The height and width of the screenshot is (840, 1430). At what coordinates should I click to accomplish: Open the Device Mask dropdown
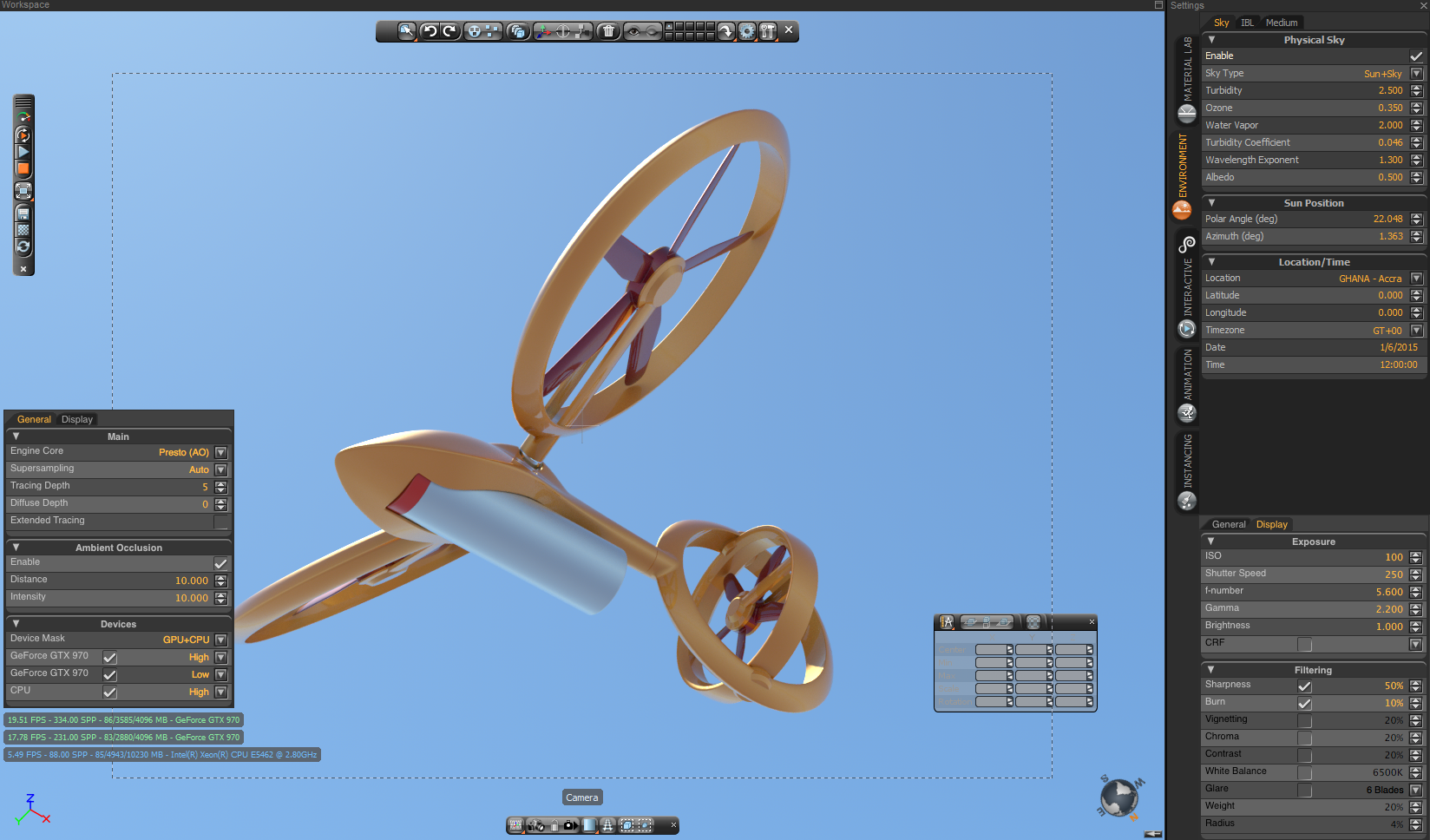point(220,640)
